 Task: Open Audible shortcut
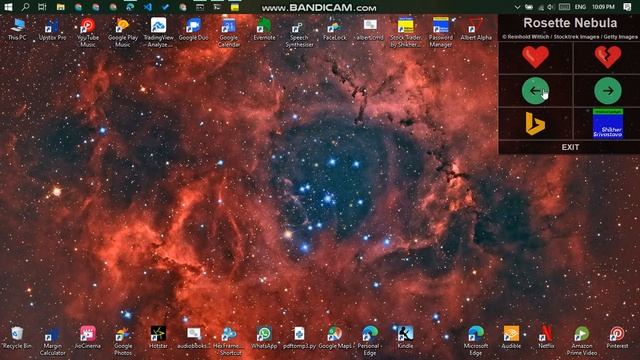click(511, 338)
